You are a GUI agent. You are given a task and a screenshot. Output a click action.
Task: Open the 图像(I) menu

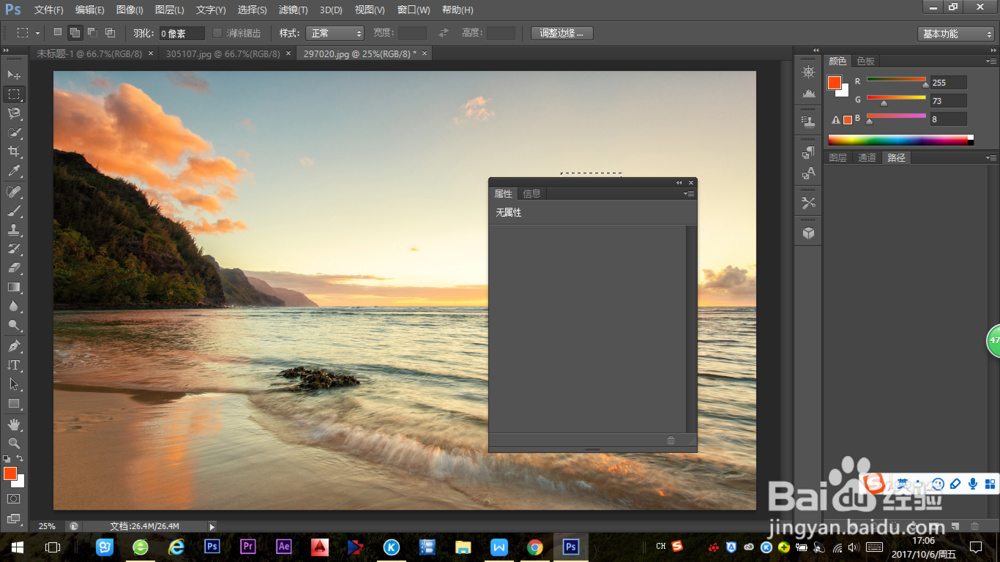129,10
